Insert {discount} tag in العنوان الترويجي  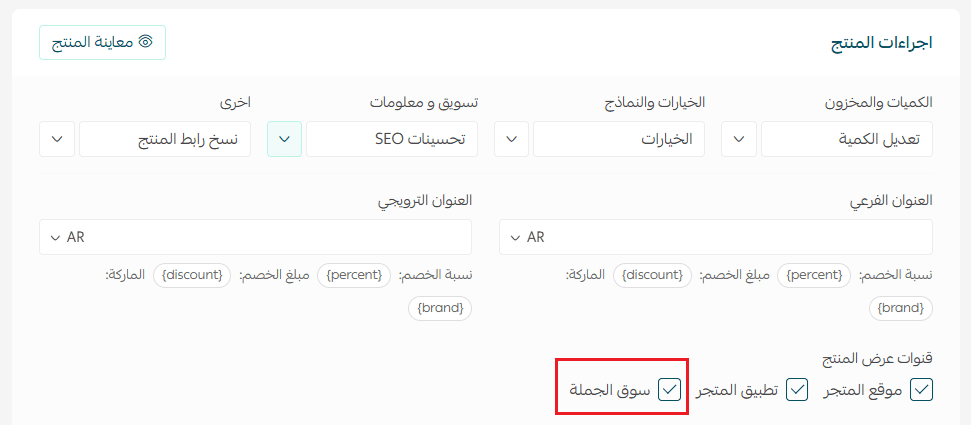(192, 274)
